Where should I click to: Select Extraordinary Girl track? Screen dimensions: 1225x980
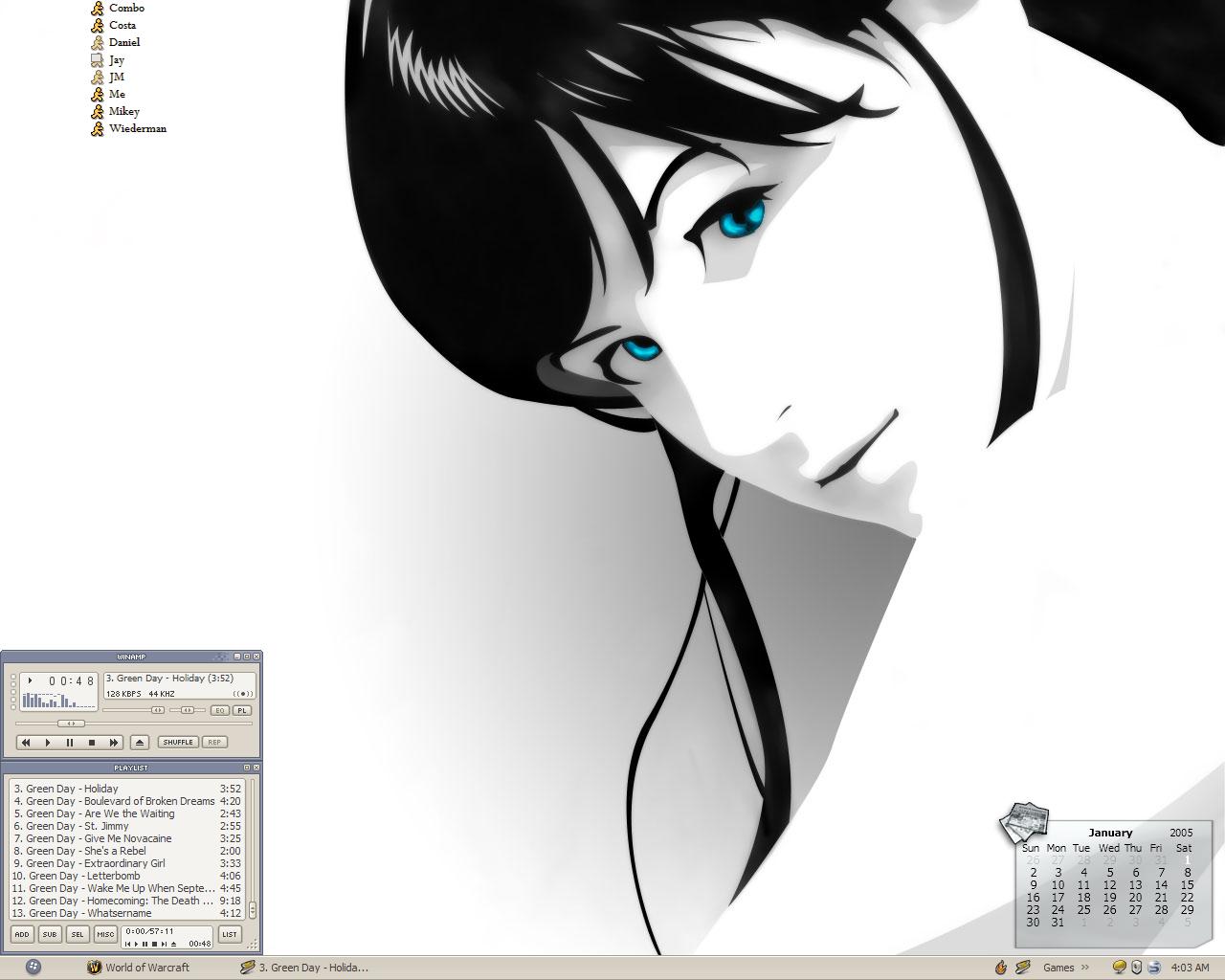(x=127, y=864)
